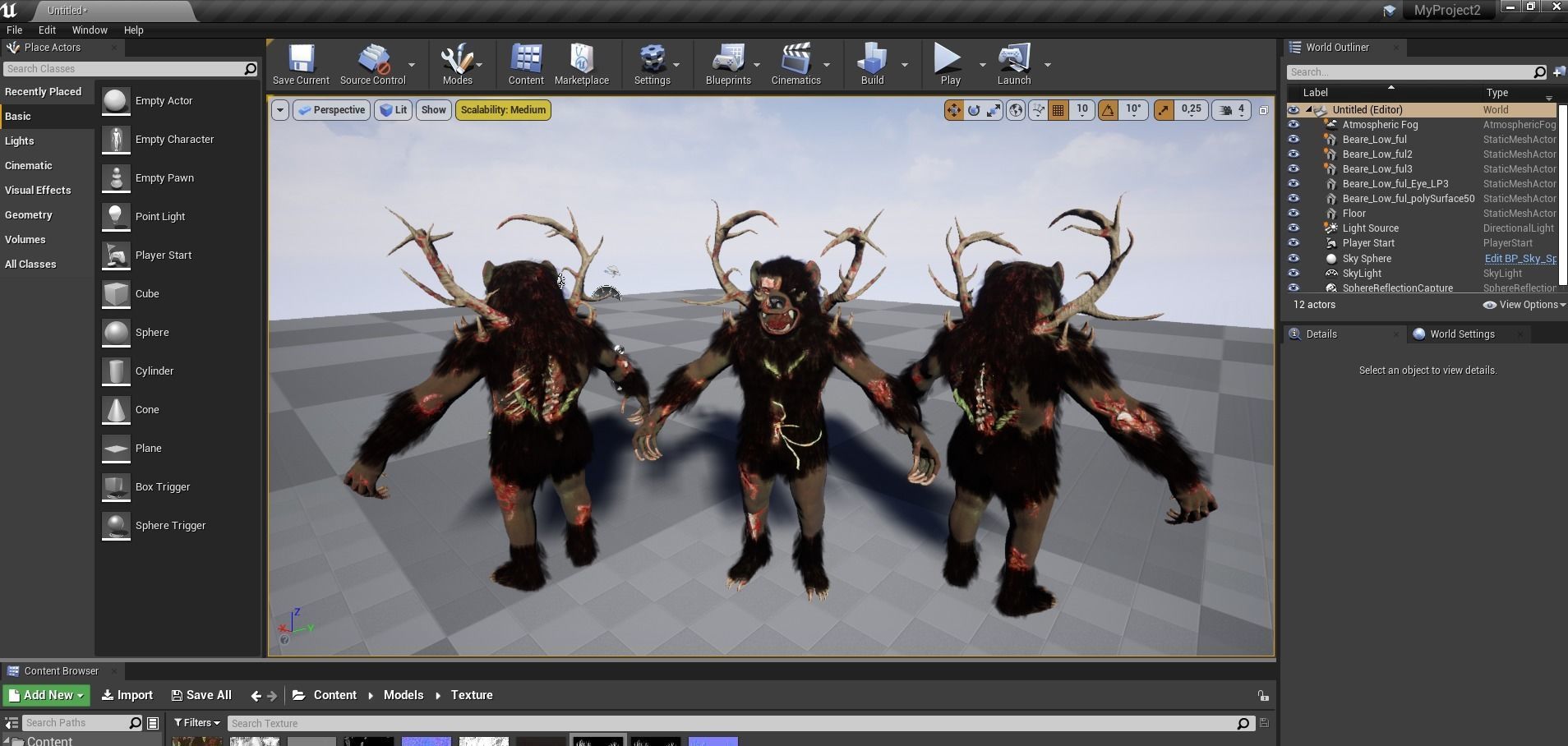The width and height of the screenshot is (1568, 746).
Task: Open the Lit view mode dropdown
Action: coord(394,110)
